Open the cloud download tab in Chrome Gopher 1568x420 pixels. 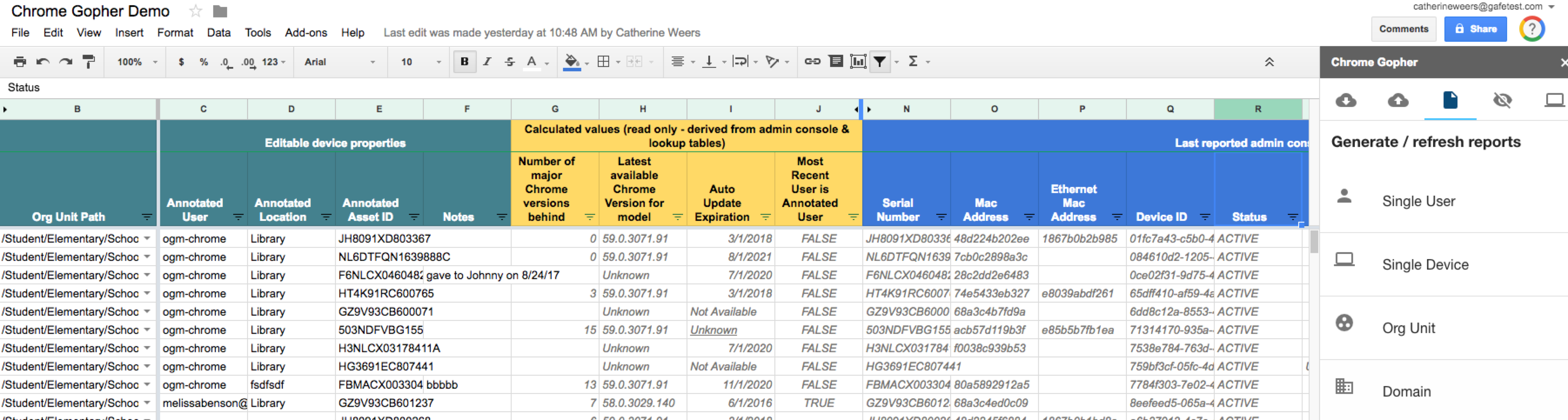click(x=1345, y=100)
